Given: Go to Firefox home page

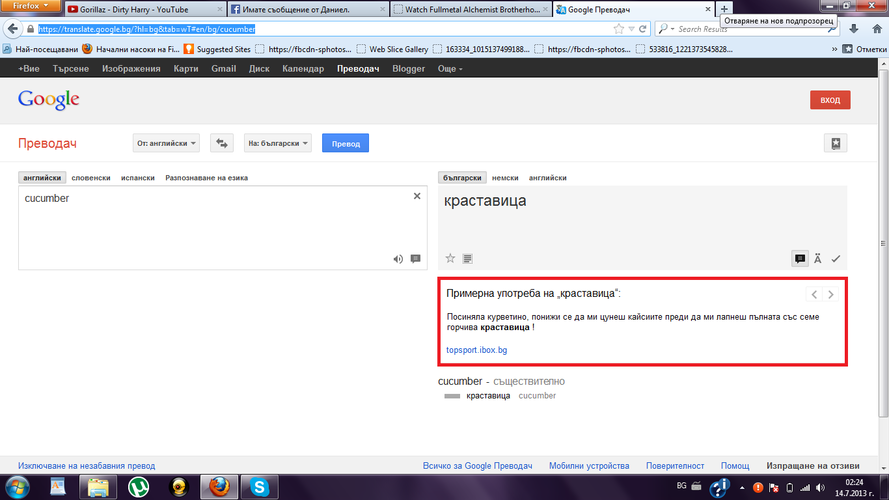Looking at the screenshot, I should (877, 29).
